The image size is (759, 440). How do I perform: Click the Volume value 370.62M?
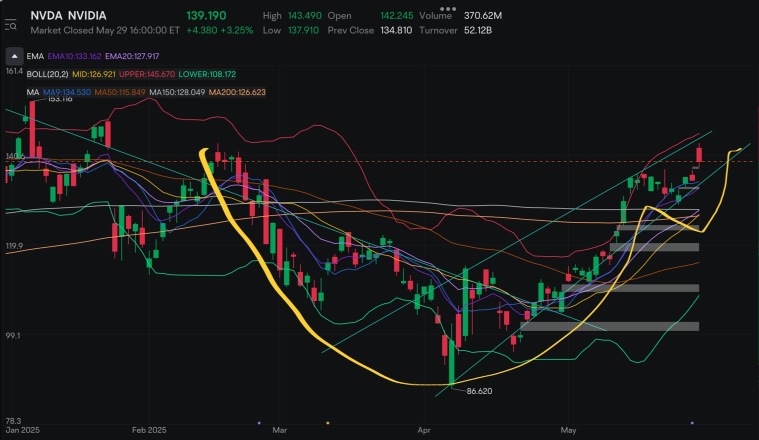coord(483,15)
